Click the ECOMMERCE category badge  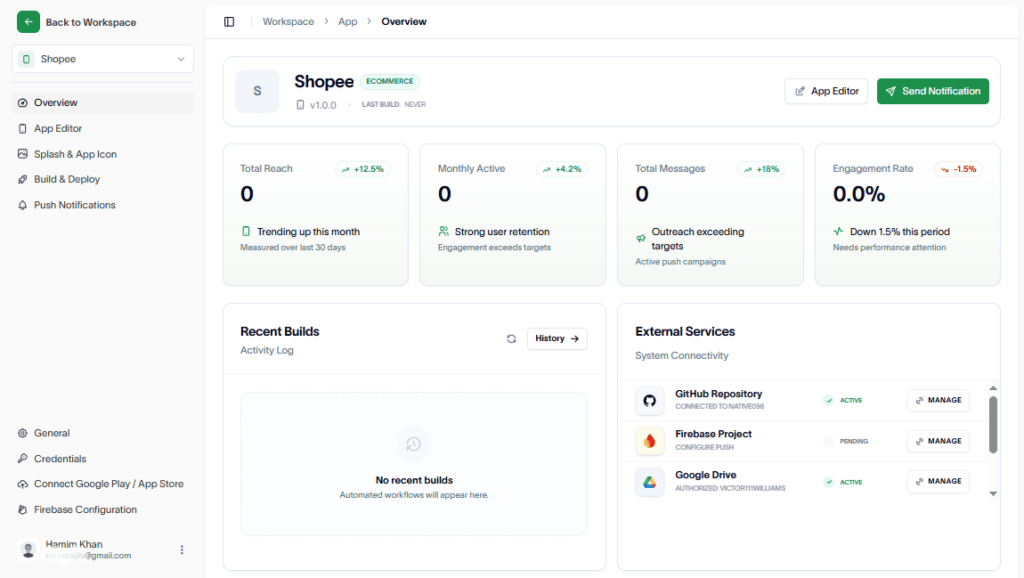click(390, 82)
